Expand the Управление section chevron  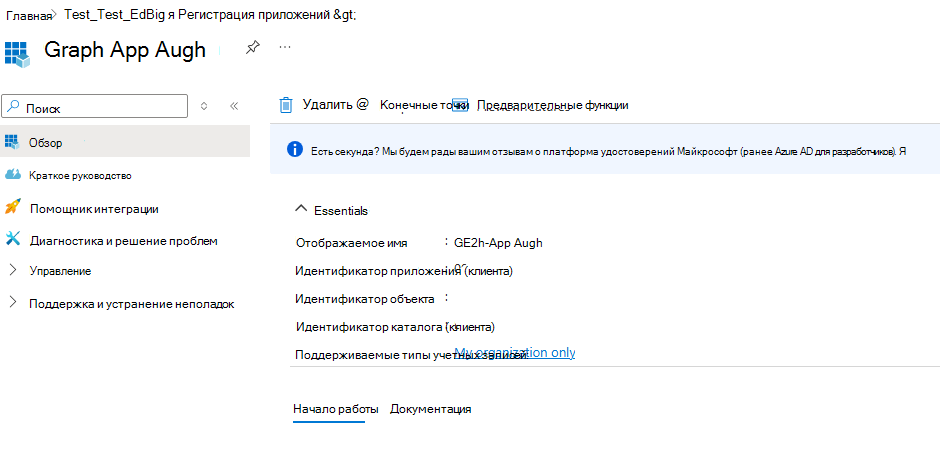[13, 270]
